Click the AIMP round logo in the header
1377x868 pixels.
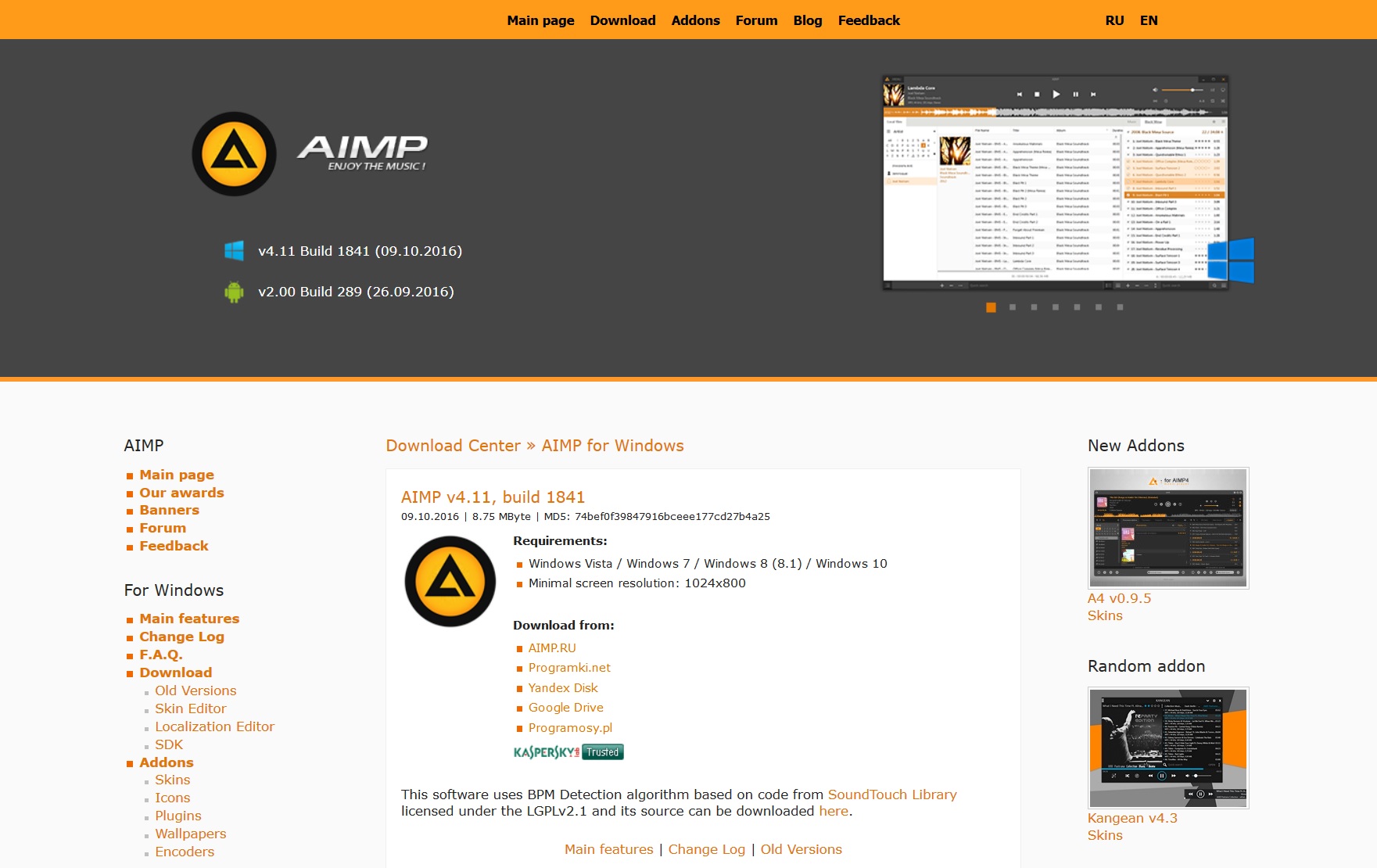pyautogui.click(x=234, y=154)
